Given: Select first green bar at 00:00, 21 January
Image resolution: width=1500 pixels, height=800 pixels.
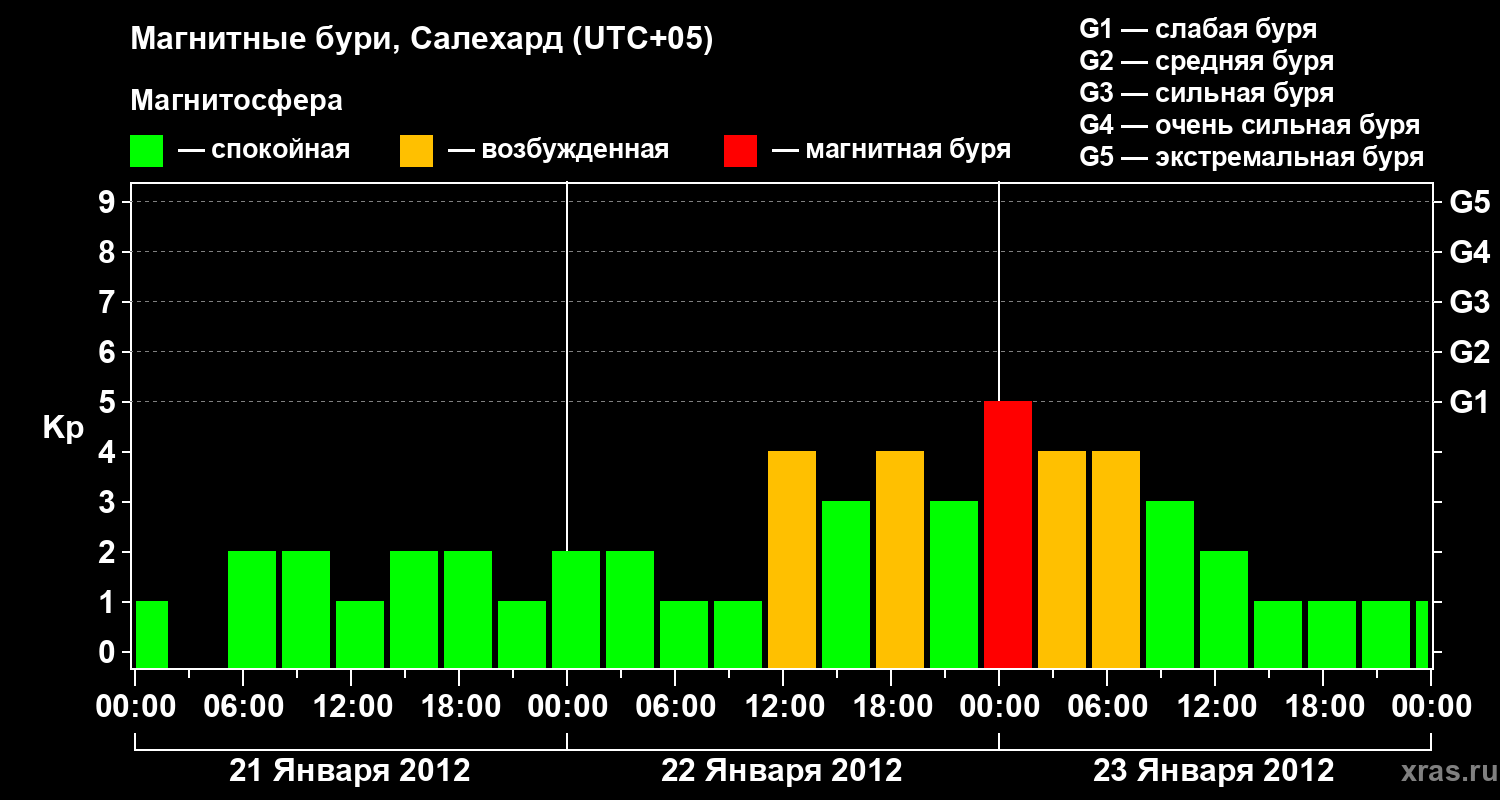Looking at the screenshot, I should pos(152,634).
